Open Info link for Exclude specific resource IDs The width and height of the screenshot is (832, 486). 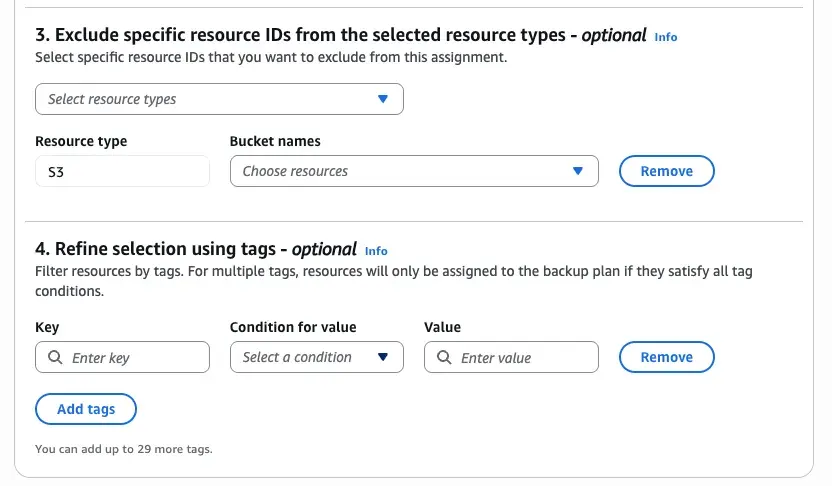[x=665, y=37]
